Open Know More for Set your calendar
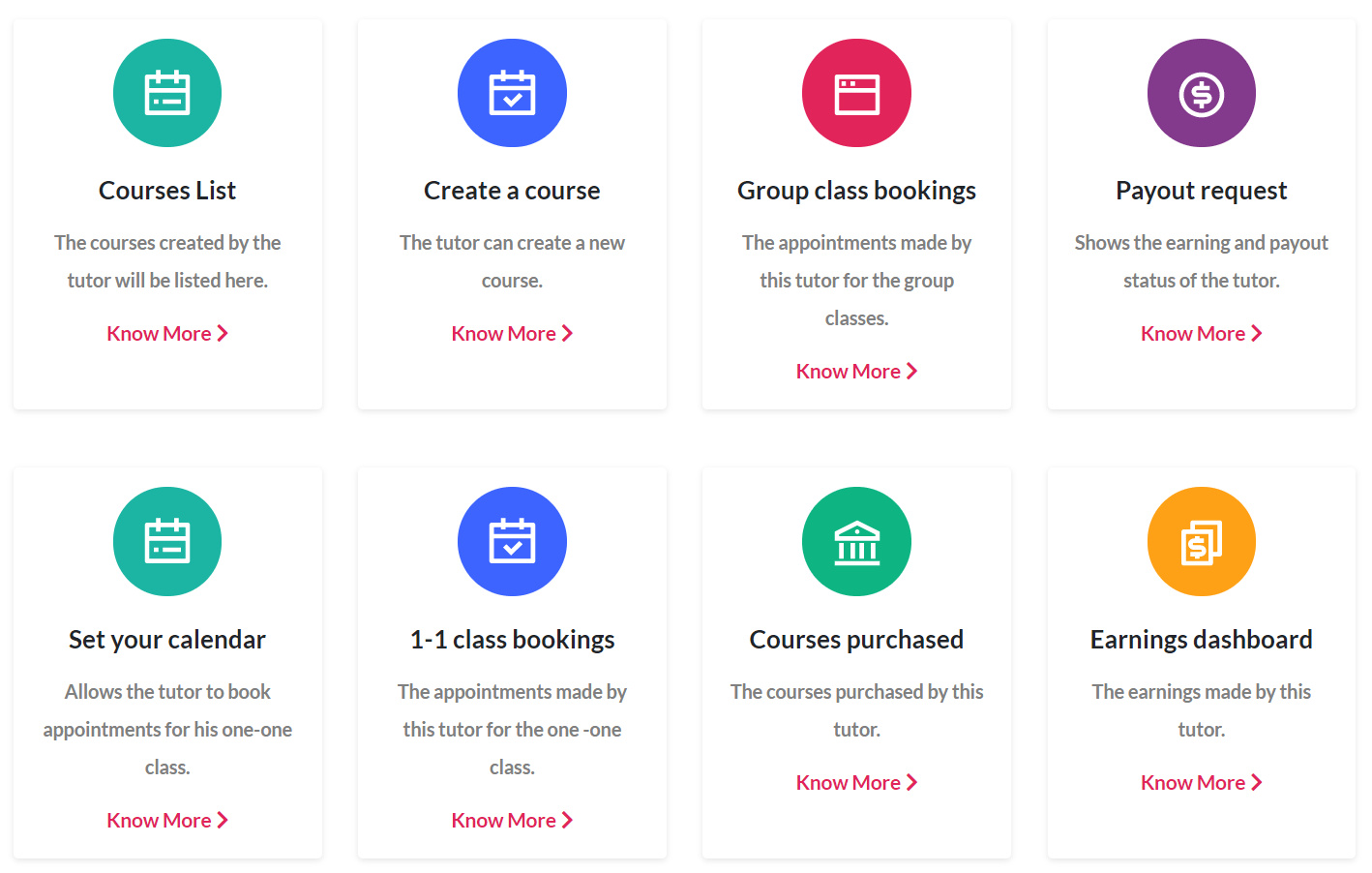 coord(167,821)
